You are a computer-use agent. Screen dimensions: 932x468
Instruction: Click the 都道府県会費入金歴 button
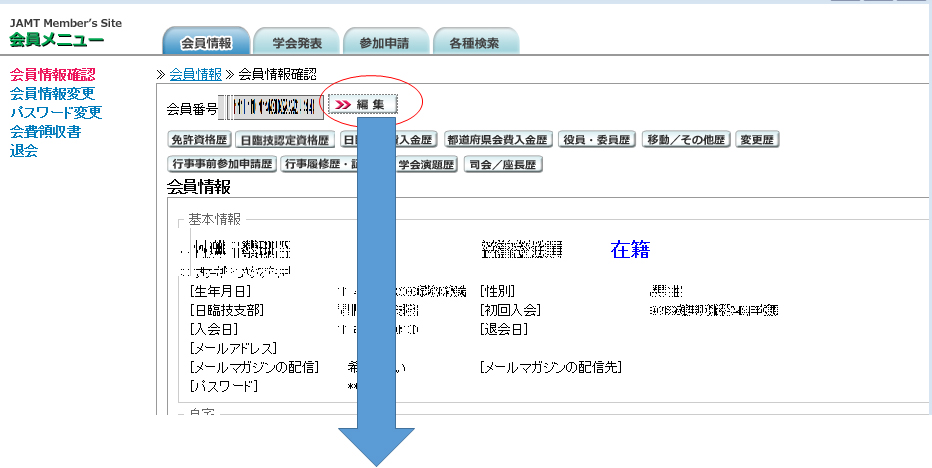497,140
